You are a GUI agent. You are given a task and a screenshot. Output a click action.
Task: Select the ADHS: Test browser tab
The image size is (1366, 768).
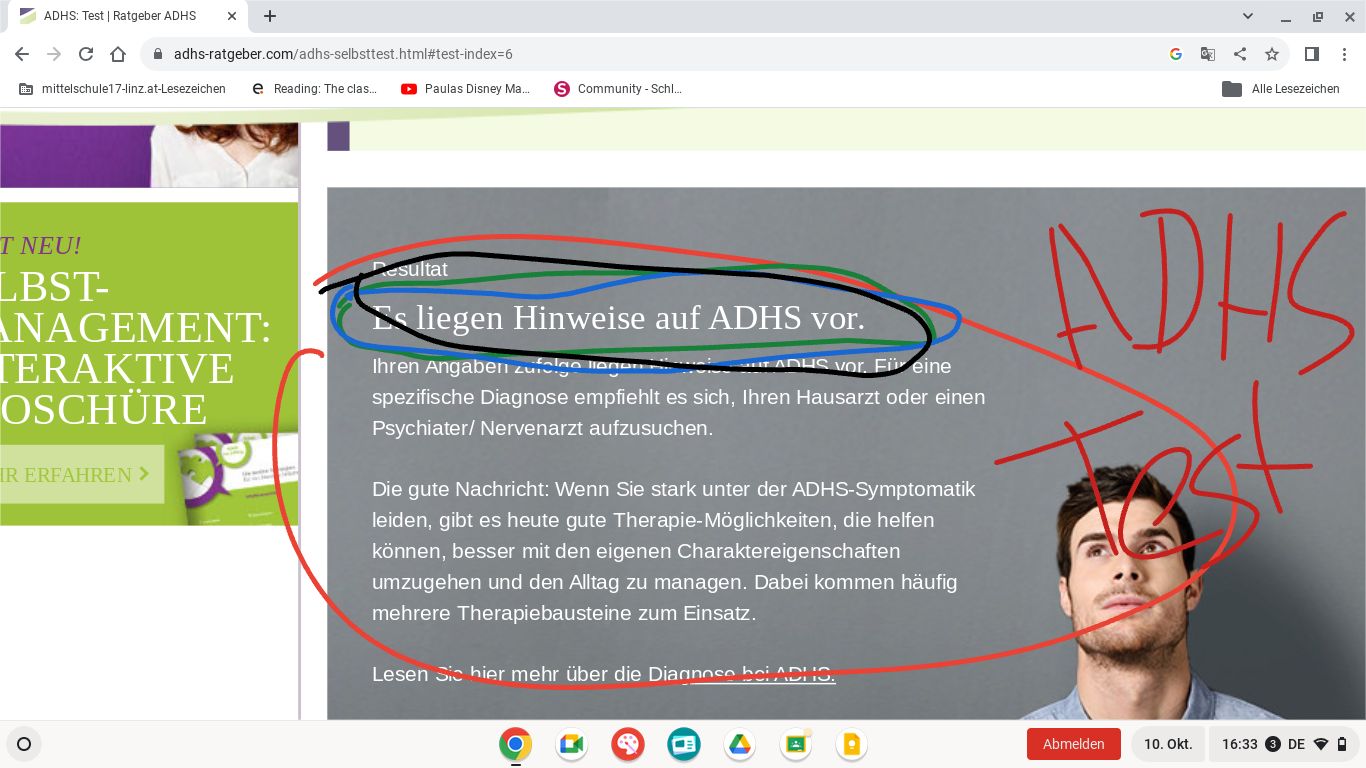tap(120, 16)
